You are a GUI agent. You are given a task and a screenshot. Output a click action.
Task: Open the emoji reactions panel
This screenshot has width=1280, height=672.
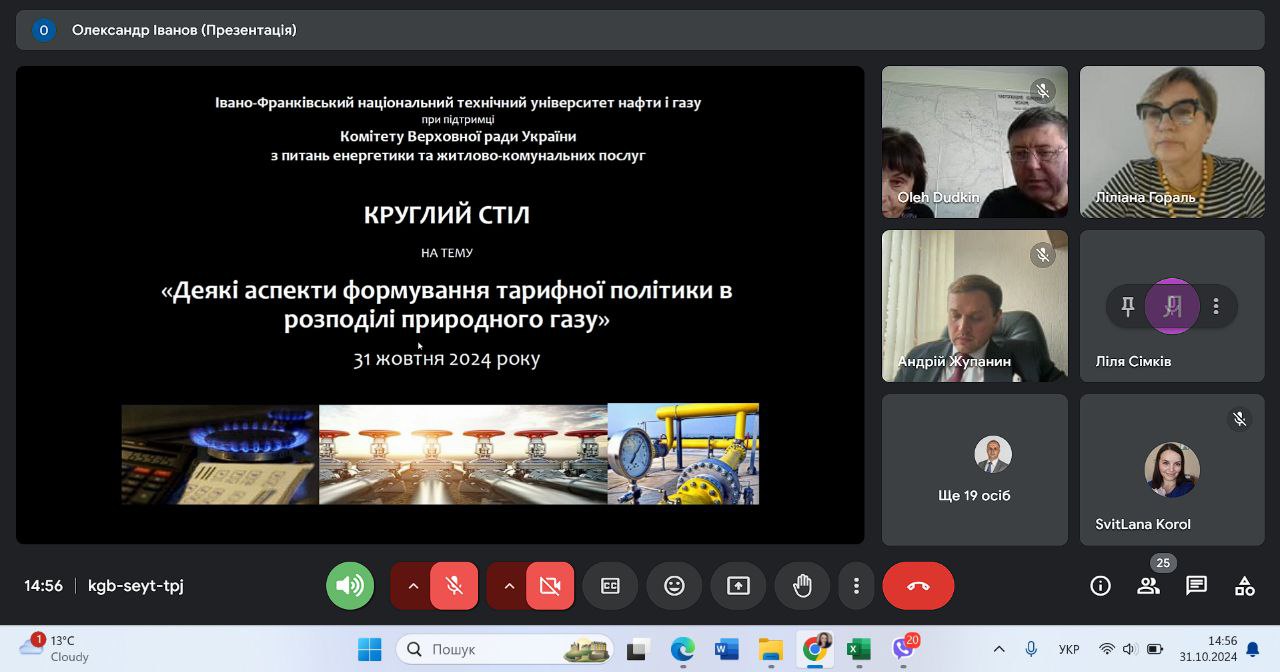[x=674, y=586]
